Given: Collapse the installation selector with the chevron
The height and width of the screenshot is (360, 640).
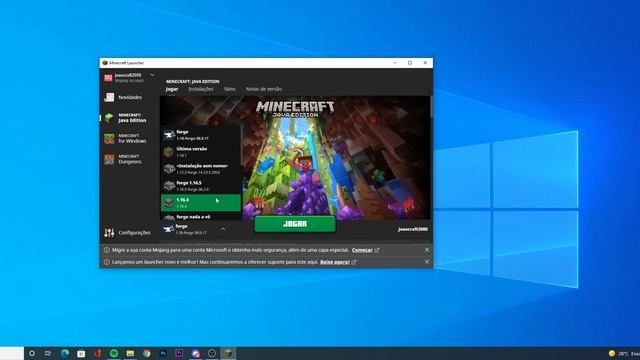Looking at the screenshot, I should point(223,229).
